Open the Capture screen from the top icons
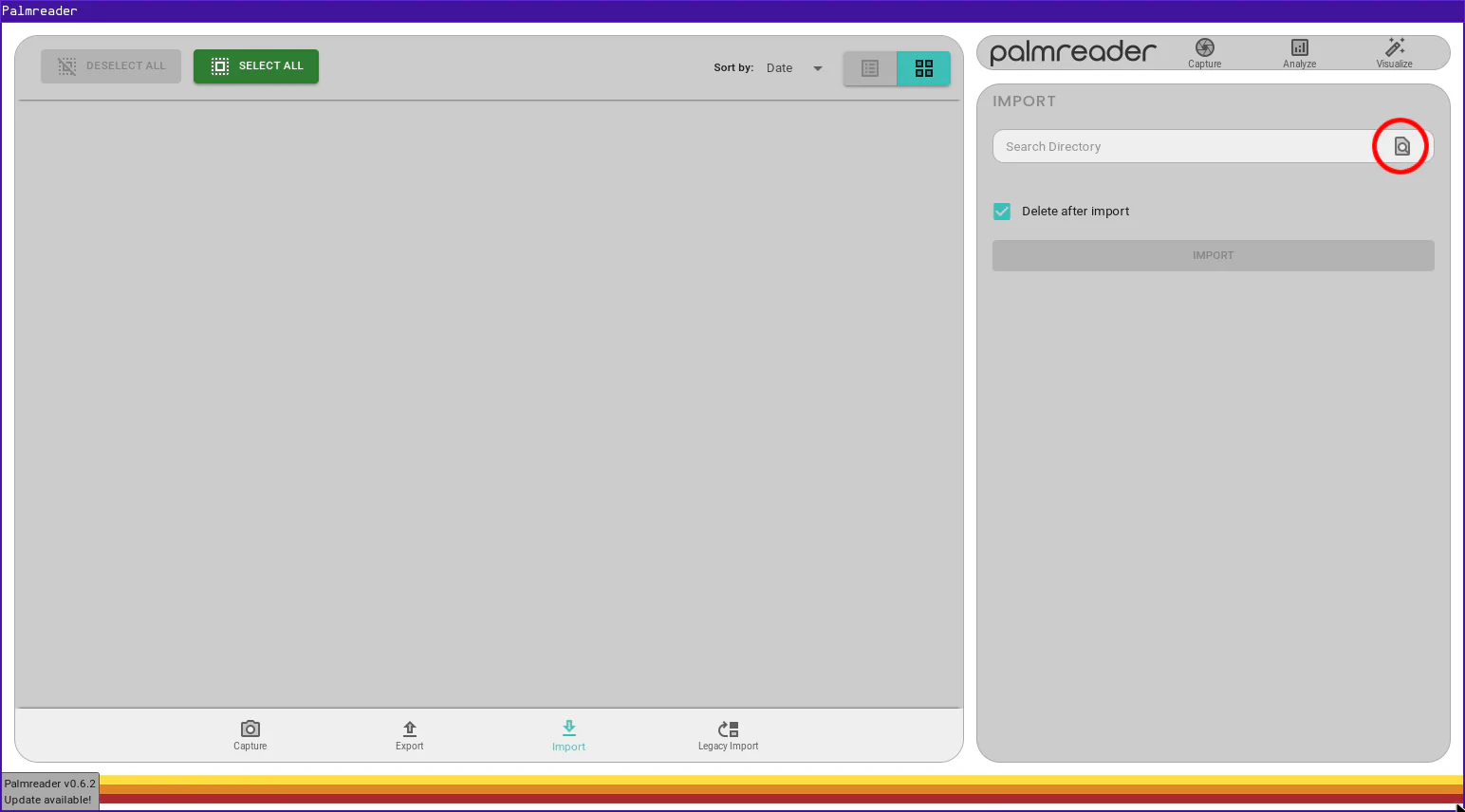 1204,52
